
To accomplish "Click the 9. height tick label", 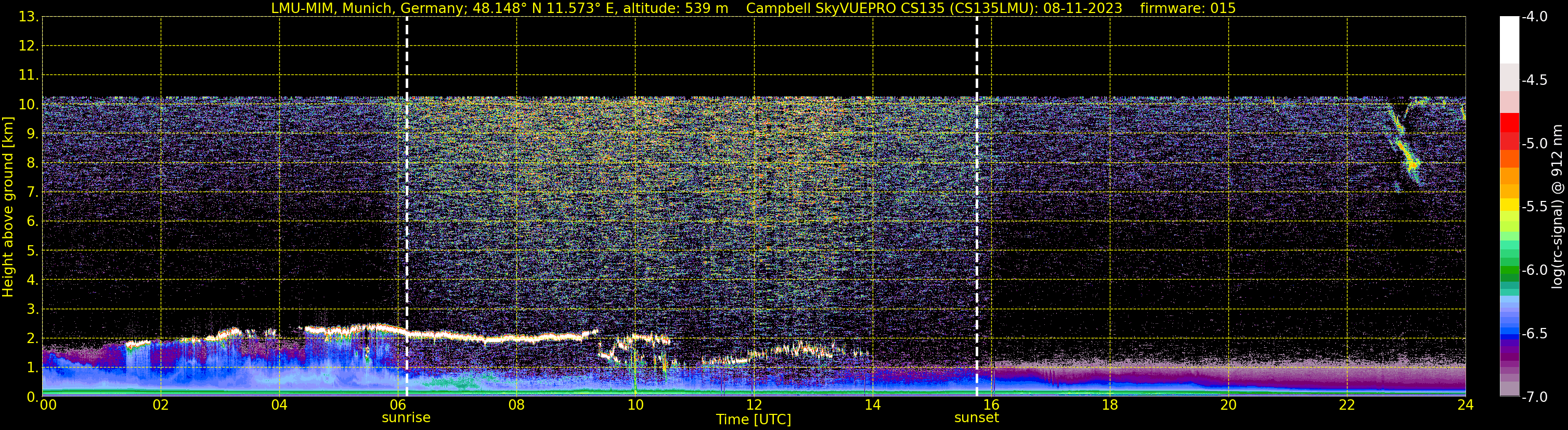I will [x=33, y=134].
